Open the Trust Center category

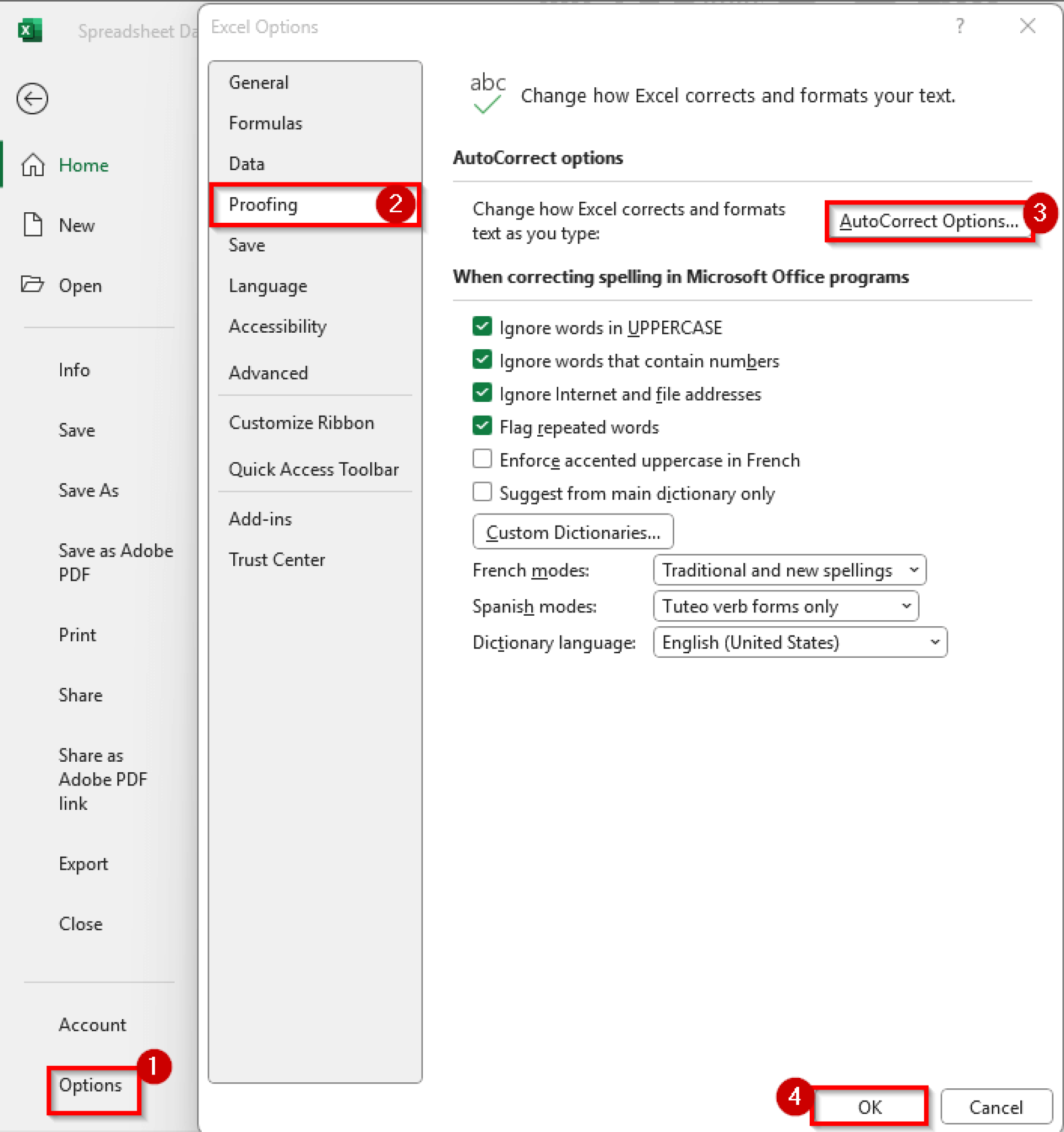click(277, 559)
